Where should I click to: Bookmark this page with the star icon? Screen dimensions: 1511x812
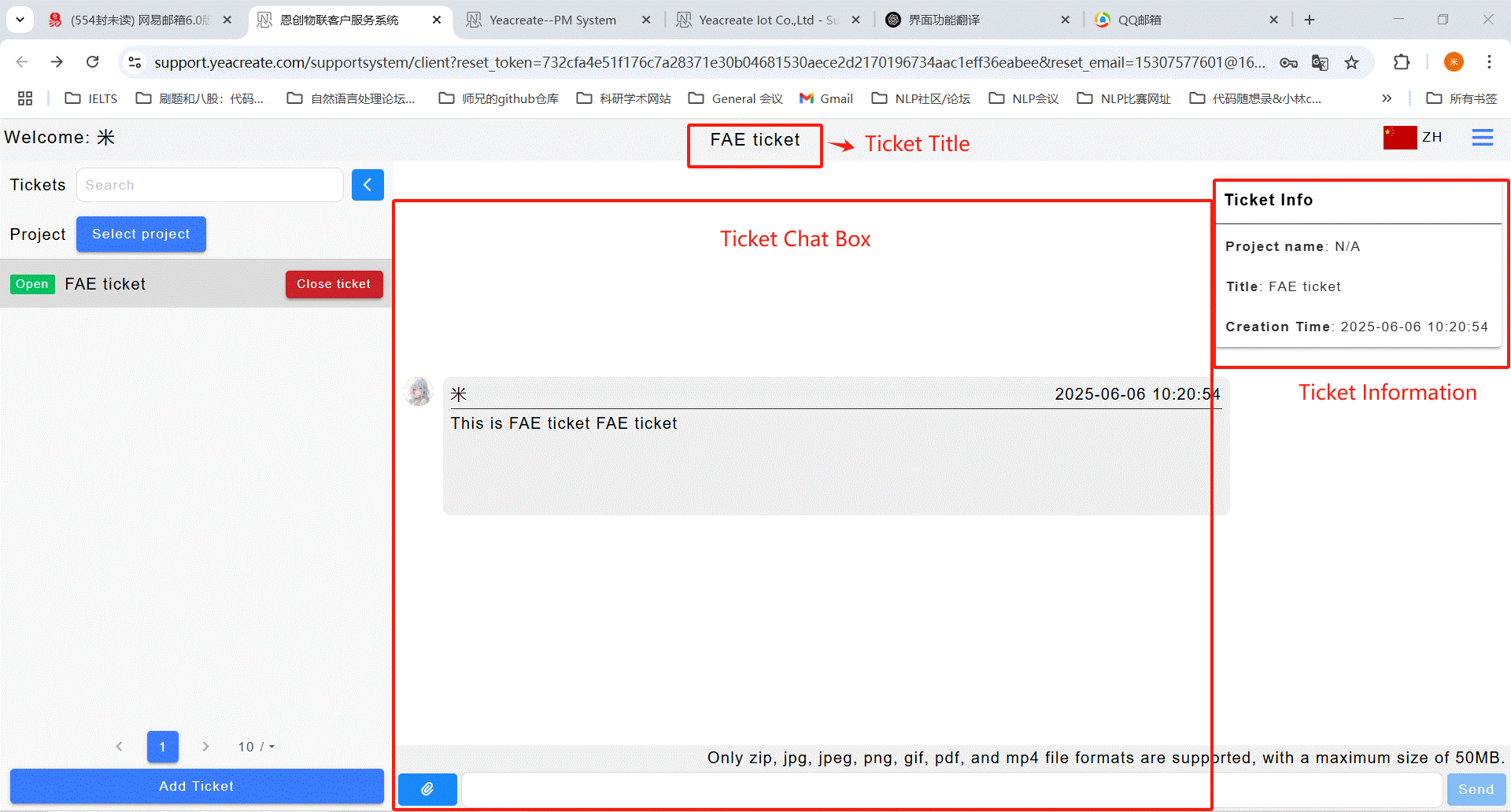[x=1351, y=62]
